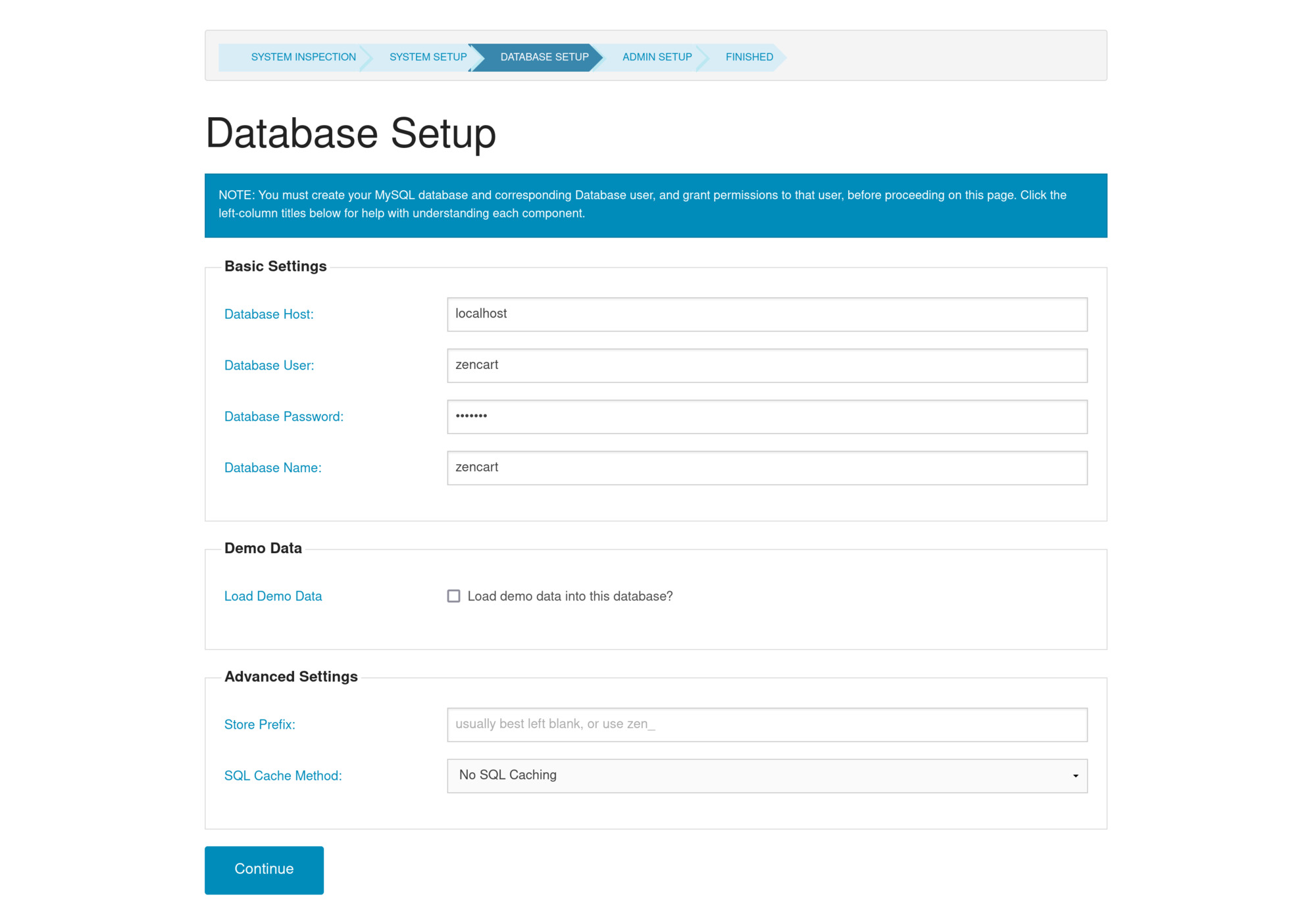1316x924 pixels.
Task: Click the Database Name help title
Action: (x=272, y=468)
